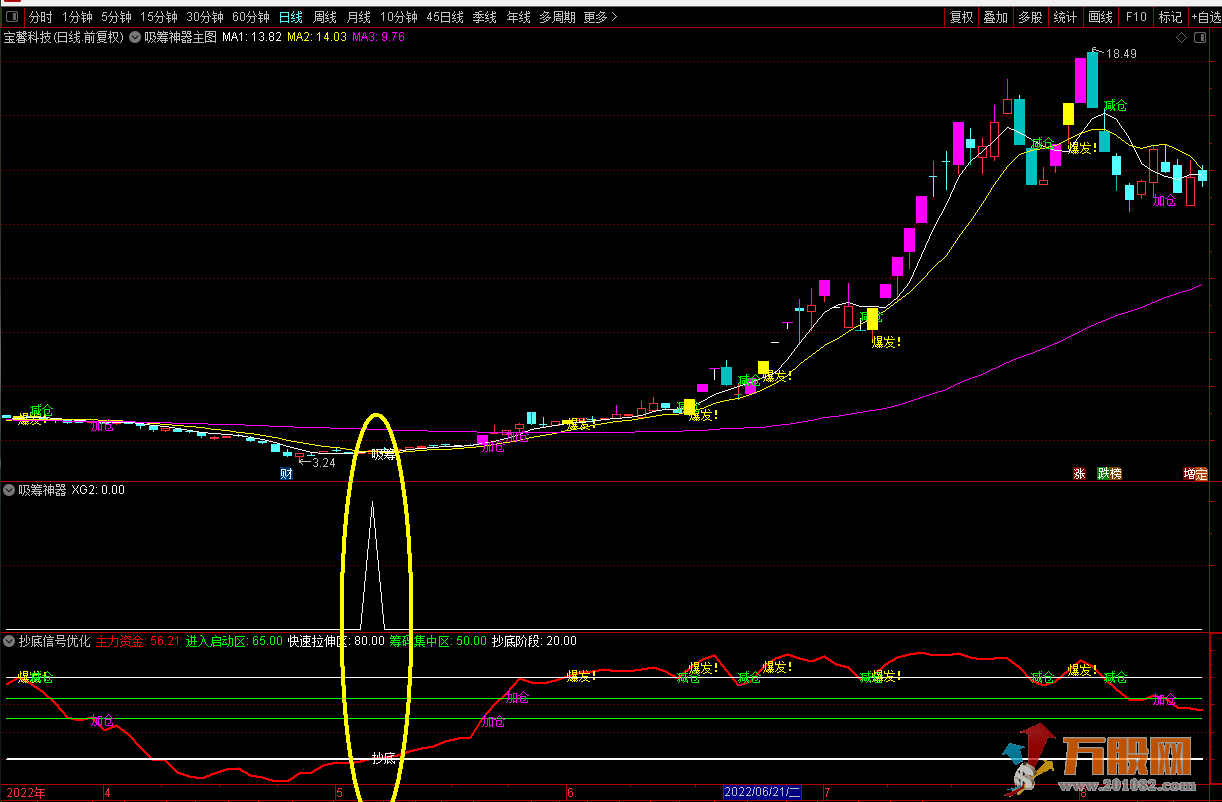The width and height of the screenshot is (1222, 802).
Task: Click the 涨 tag at main chart bottom
Action: pyautogui.click(x=1079, y=474)
